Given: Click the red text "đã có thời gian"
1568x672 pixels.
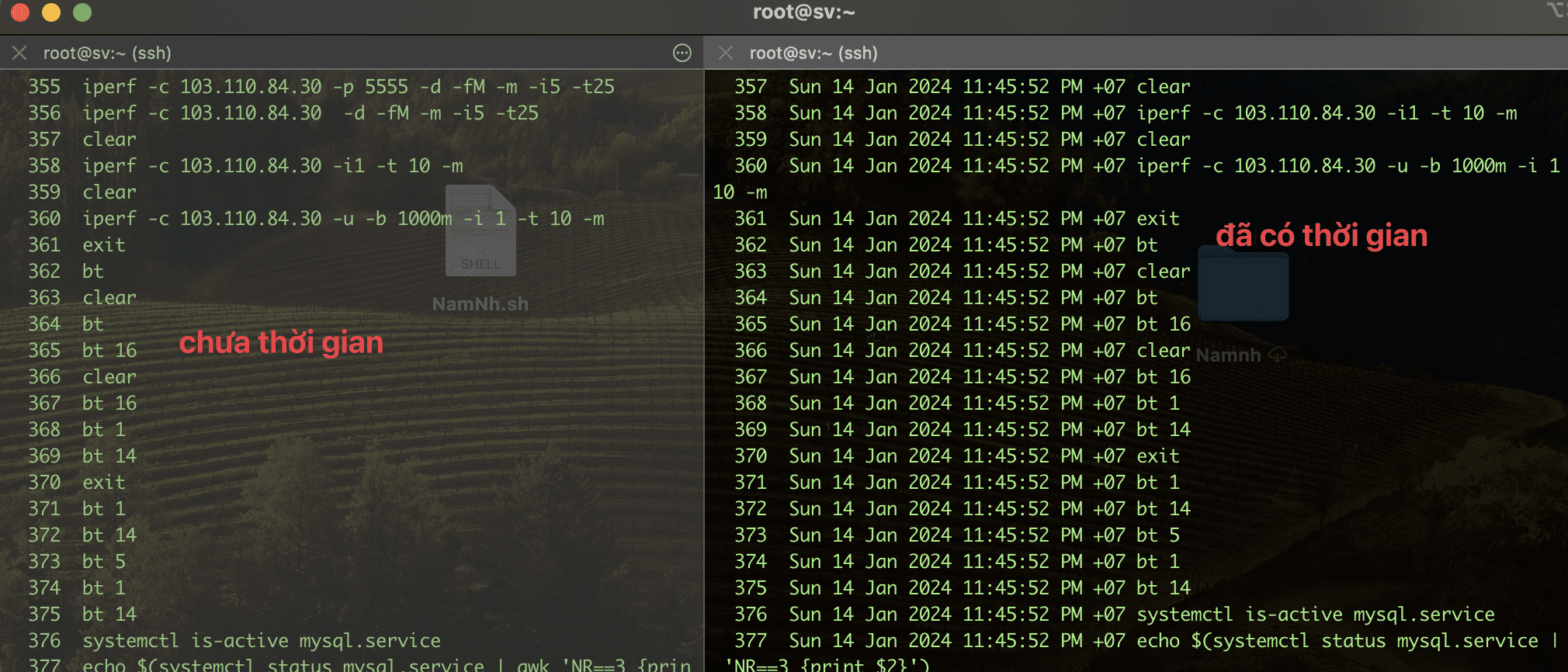Looking at the screenshot, I should tap(1321, 236).
